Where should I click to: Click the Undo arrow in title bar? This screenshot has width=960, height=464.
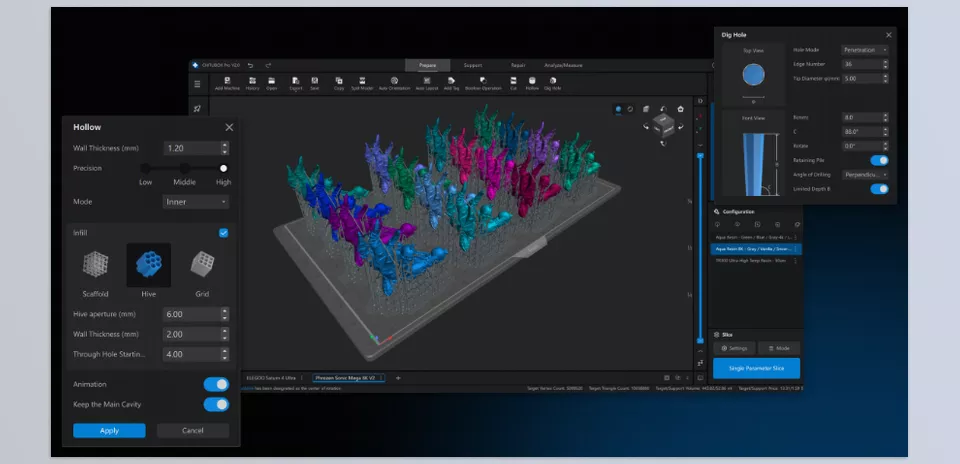(x=250, y=65)
